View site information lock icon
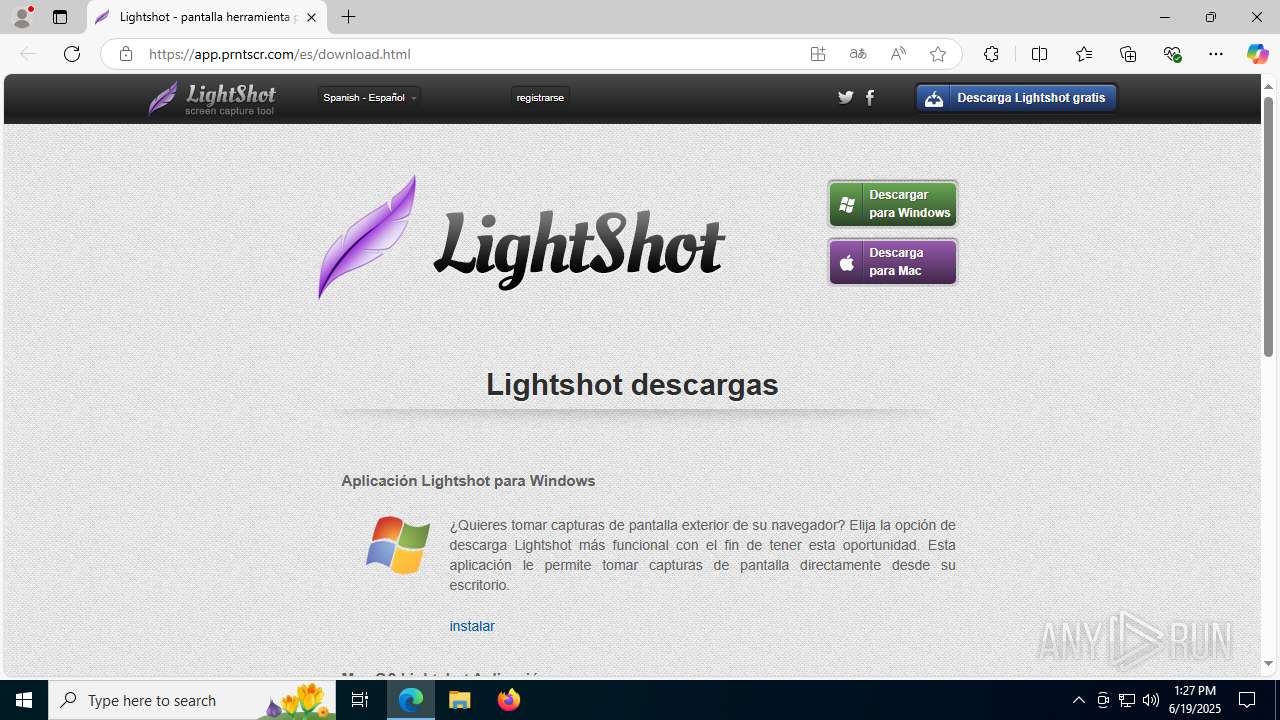Image resolution: width=1280 pixels, height=720 pixels. click(x=125, y=54)
